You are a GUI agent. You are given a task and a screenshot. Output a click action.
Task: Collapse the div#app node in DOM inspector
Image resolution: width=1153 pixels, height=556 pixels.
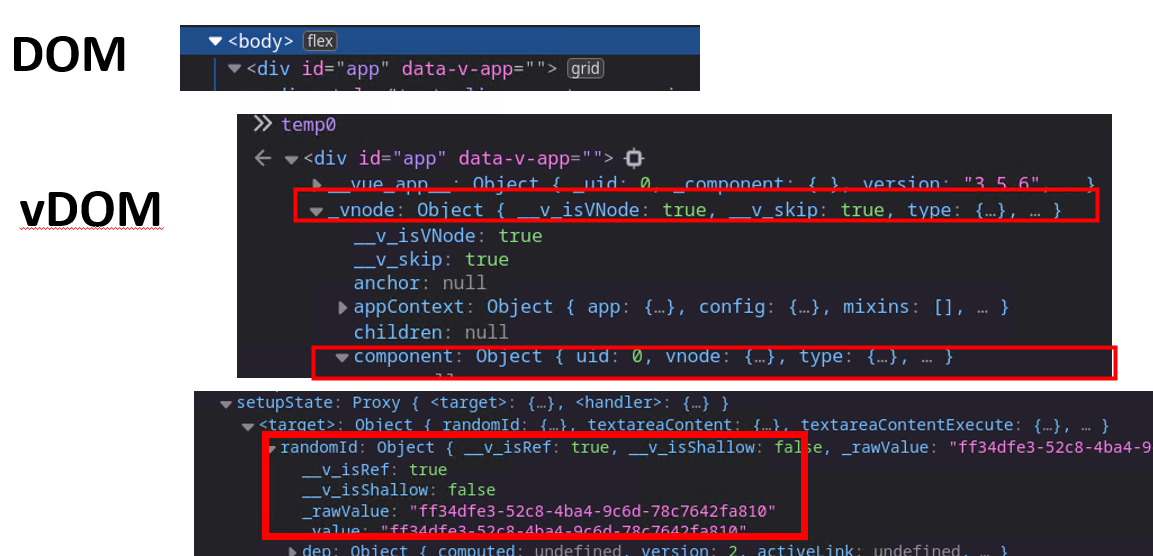point(235,69)
